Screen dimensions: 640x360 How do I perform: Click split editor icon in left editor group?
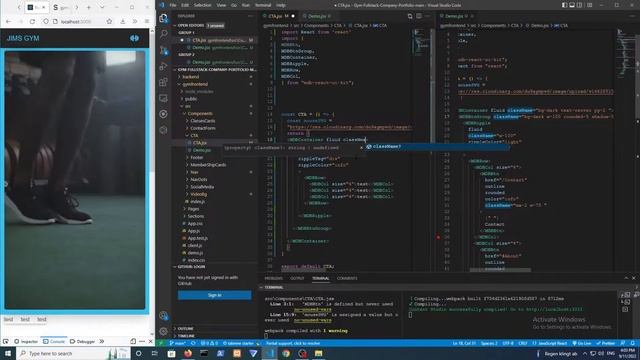pyautogui.click(x=419, y=16)
